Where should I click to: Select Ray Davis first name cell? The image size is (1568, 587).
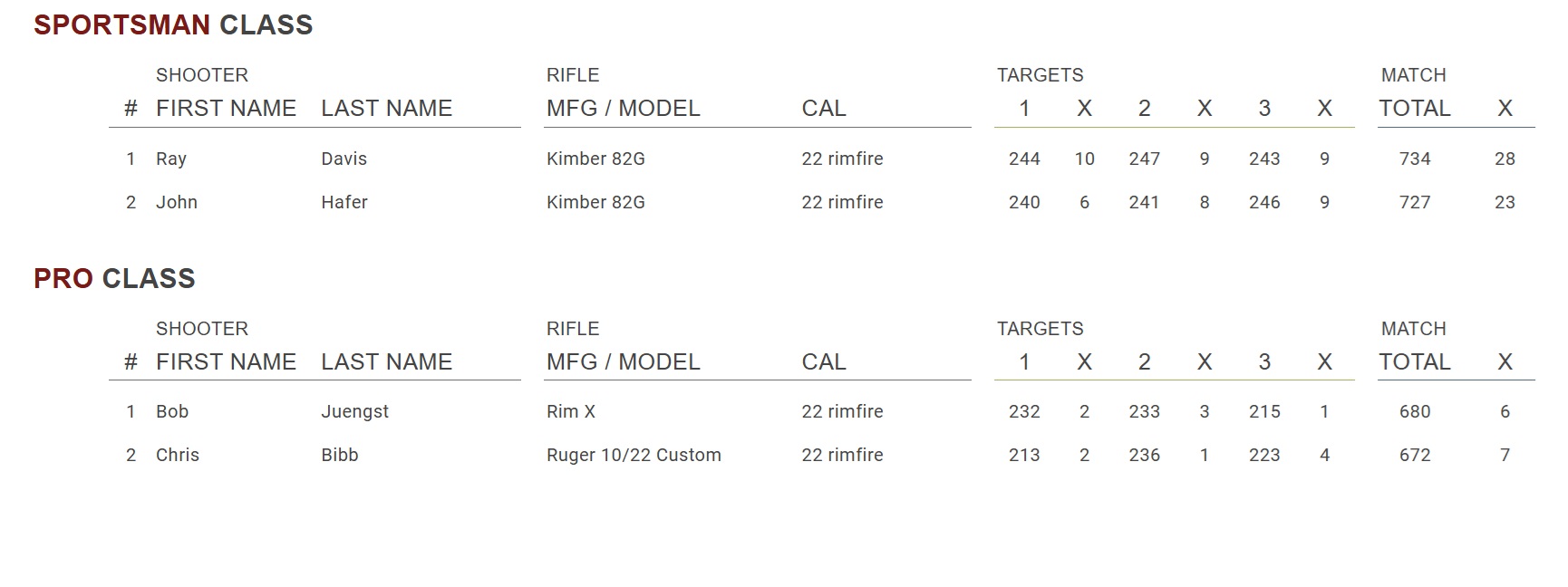[171, 159]
